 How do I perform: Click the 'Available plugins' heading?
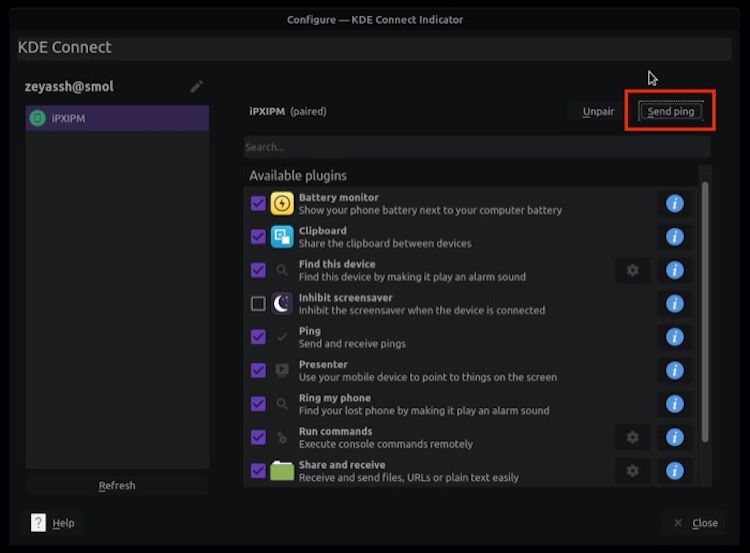298,176
